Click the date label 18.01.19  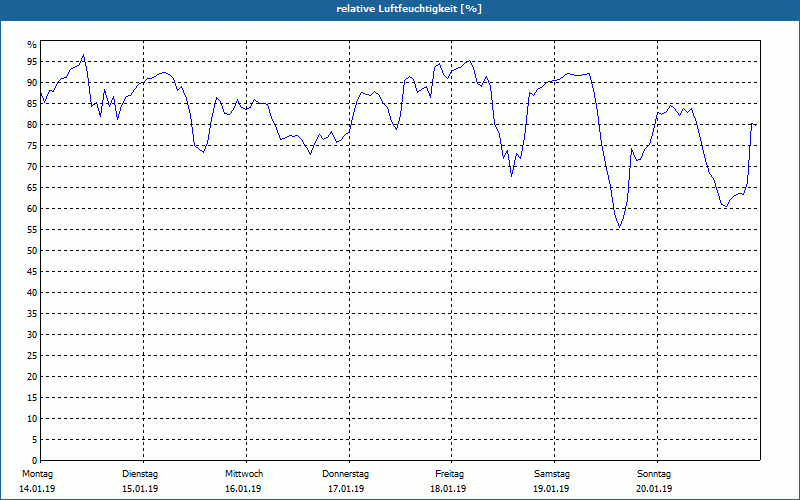[448, 489]
